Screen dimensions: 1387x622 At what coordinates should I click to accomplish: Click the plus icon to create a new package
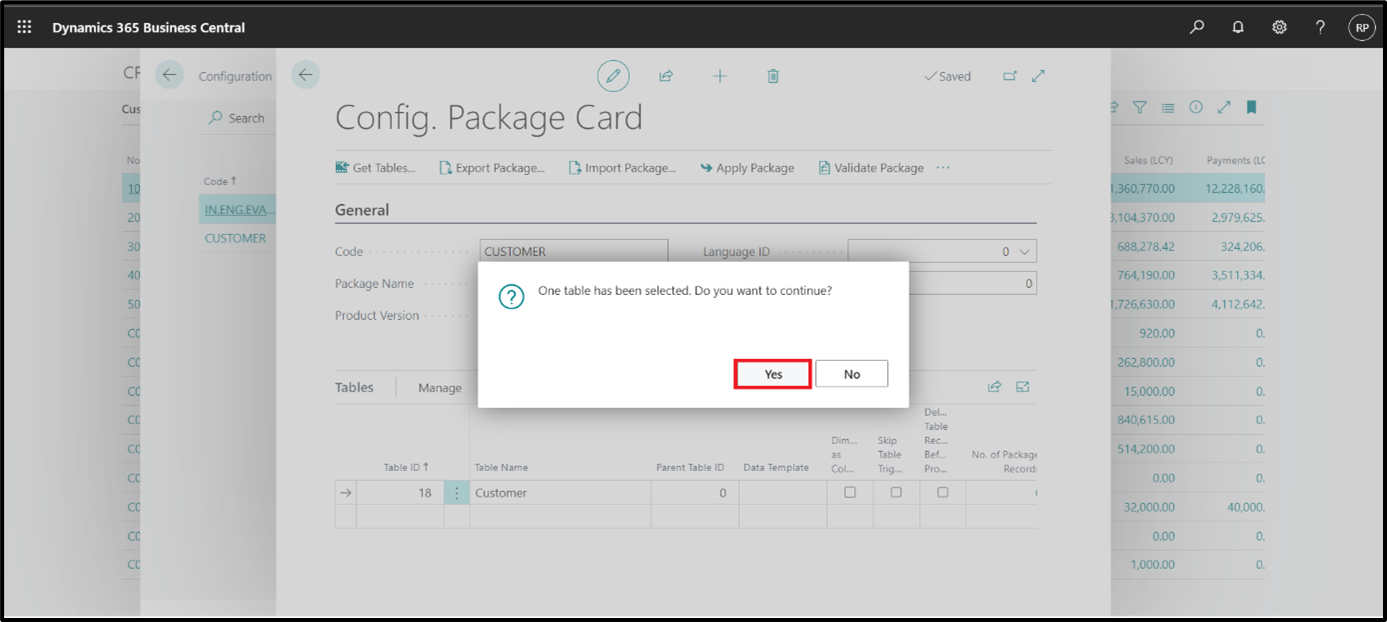click(719, 76)
